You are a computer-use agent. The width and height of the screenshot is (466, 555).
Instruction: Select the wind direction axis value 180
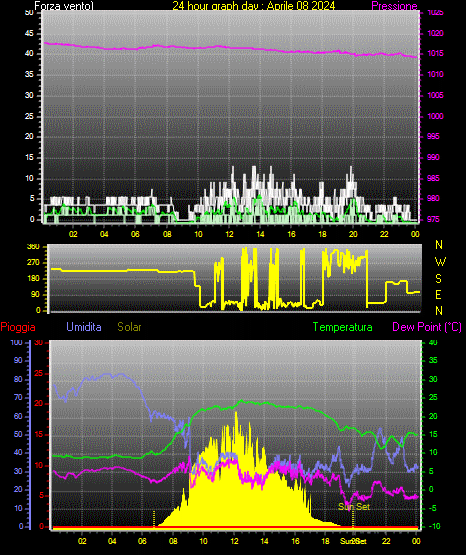tap(33, 279)
